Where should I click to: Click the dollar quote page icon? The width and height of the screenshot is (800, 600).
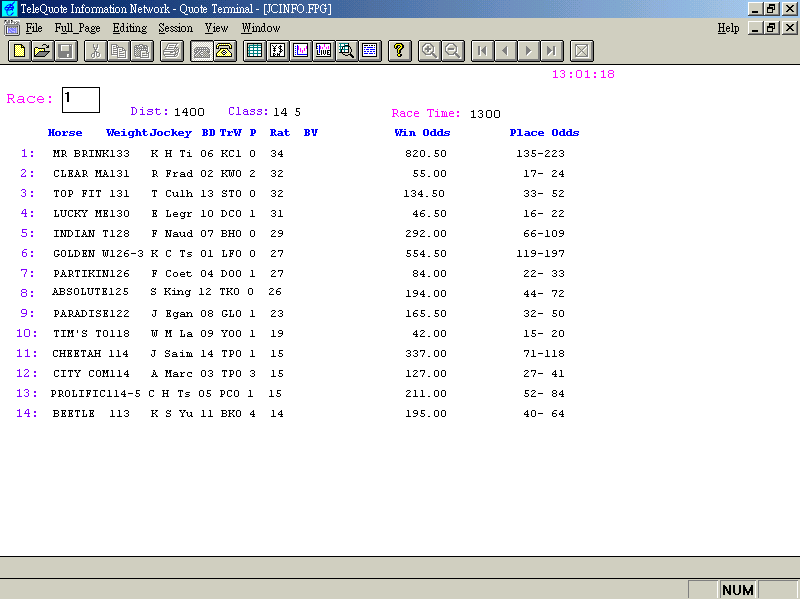(x=278, y=51)
